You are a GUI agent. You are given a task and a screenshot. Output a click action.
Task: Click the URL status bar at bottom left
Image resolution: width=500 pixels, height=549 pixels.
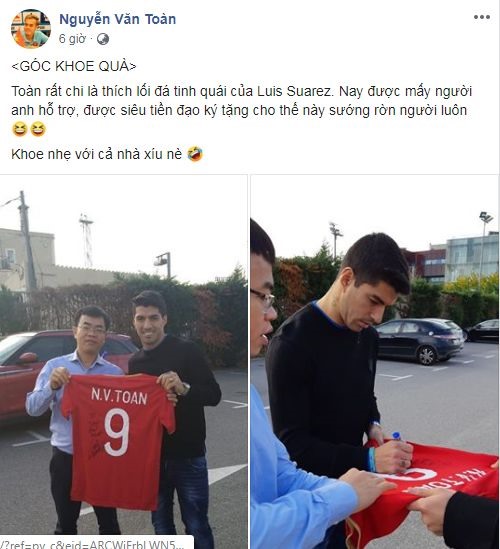click(x=97, y=542)
